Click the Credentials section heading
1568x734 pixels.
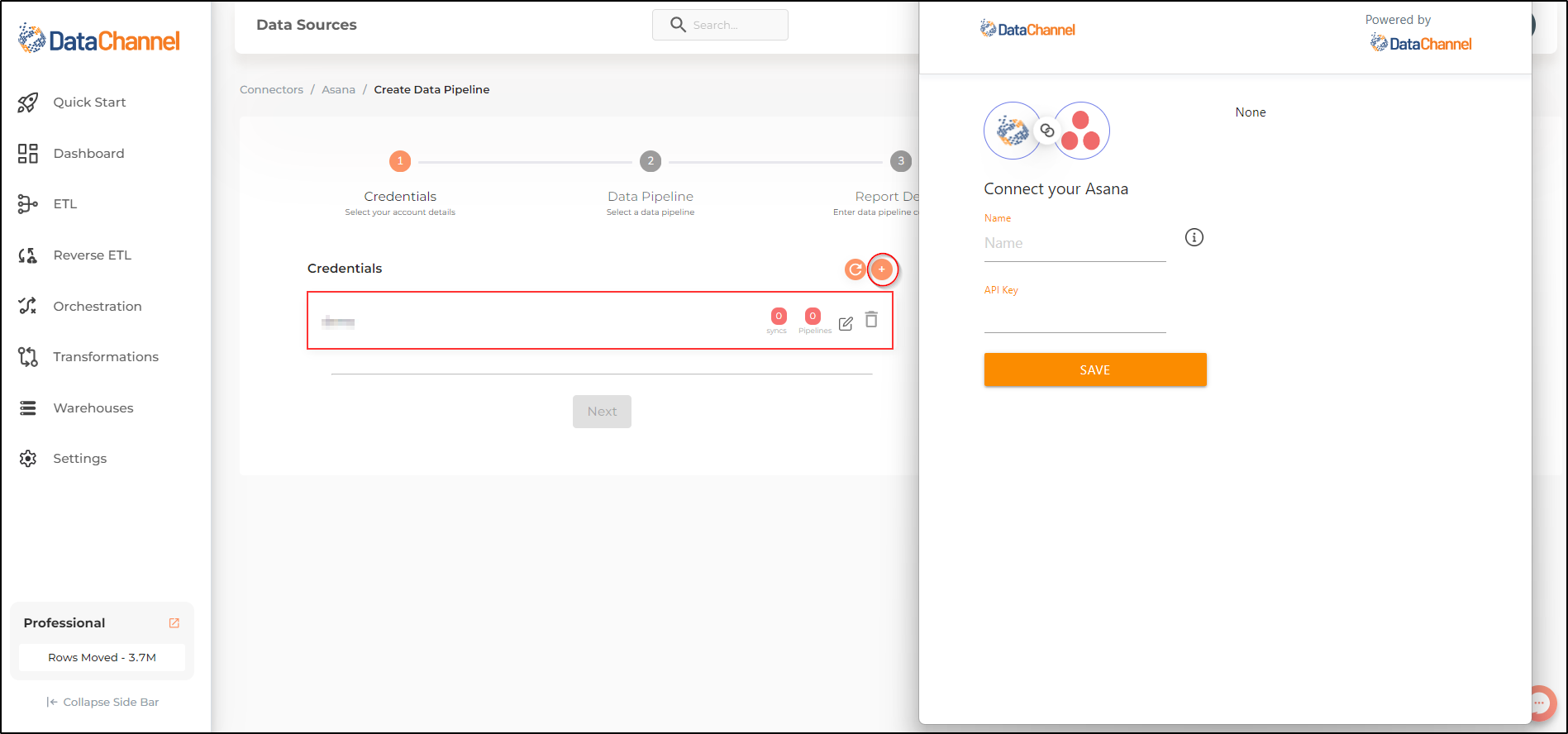pyautogui.click(x=345, y=269)
